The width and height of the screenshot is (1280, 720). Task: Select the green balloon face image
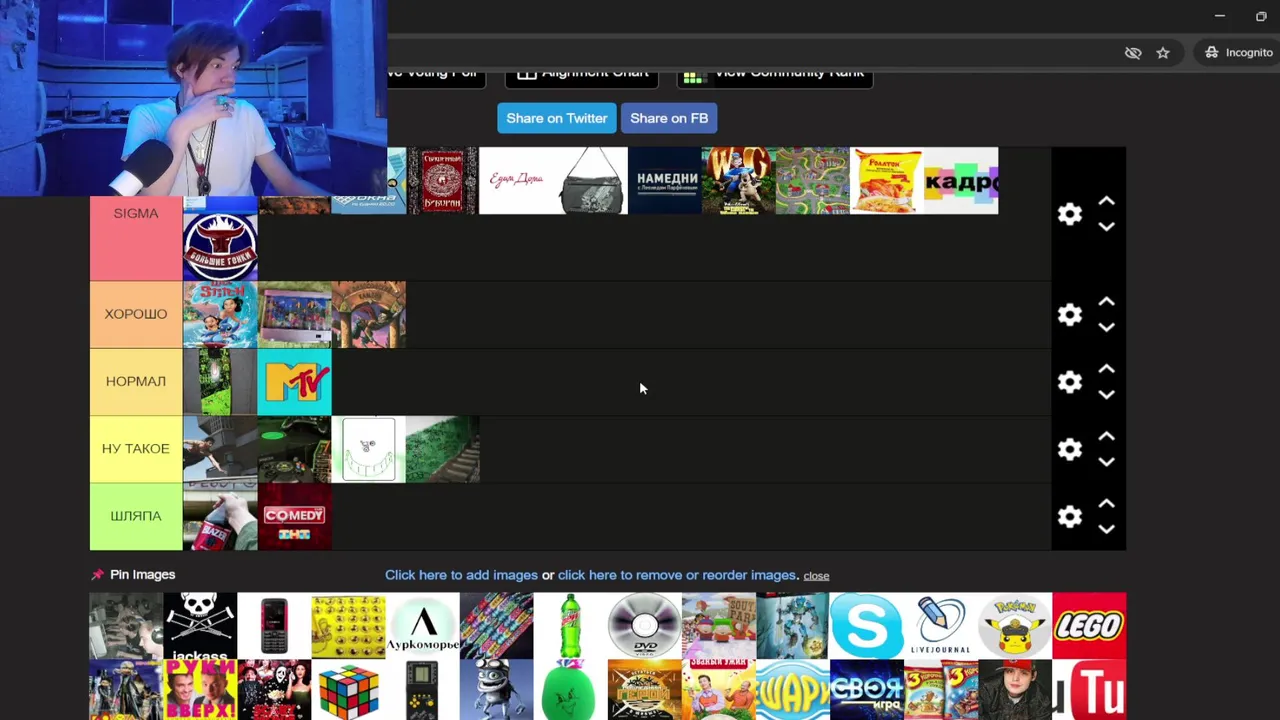[x=571, y=690]
